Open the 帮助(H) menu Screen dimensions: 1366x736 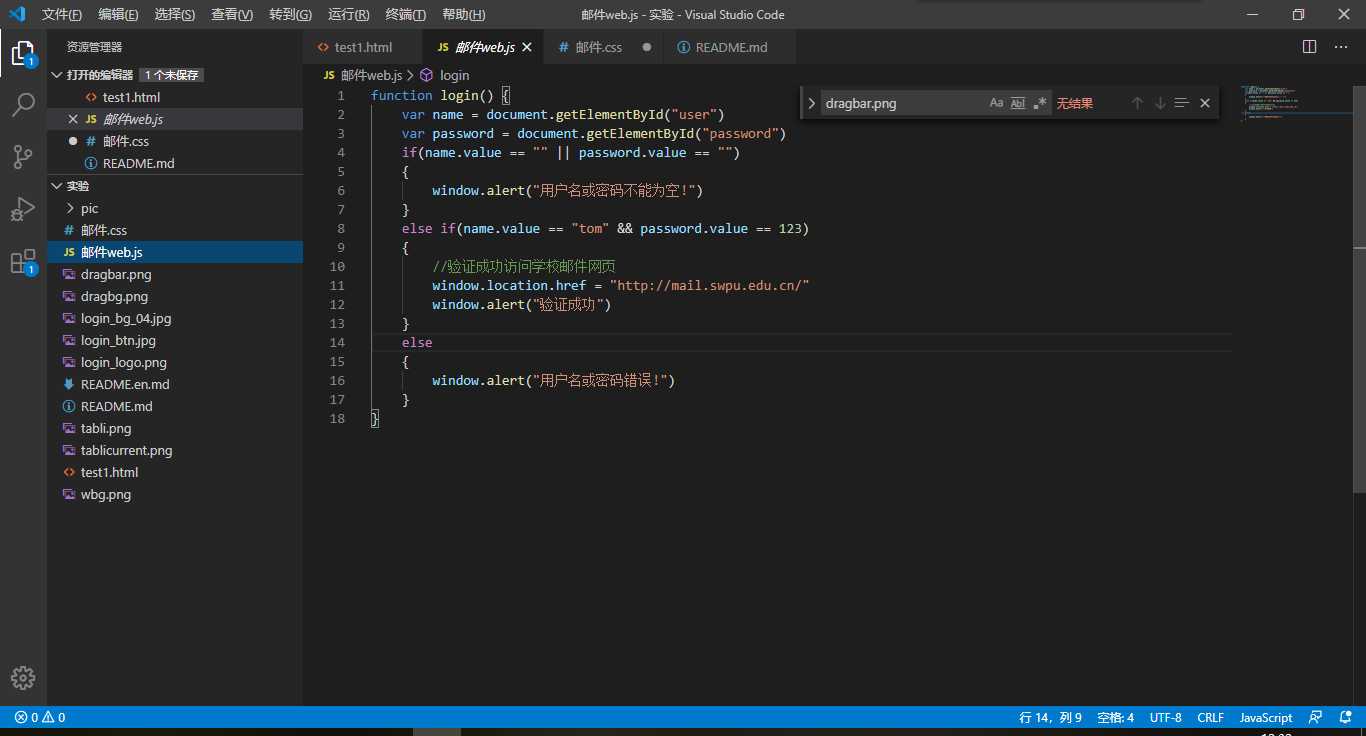coord(463,15)
